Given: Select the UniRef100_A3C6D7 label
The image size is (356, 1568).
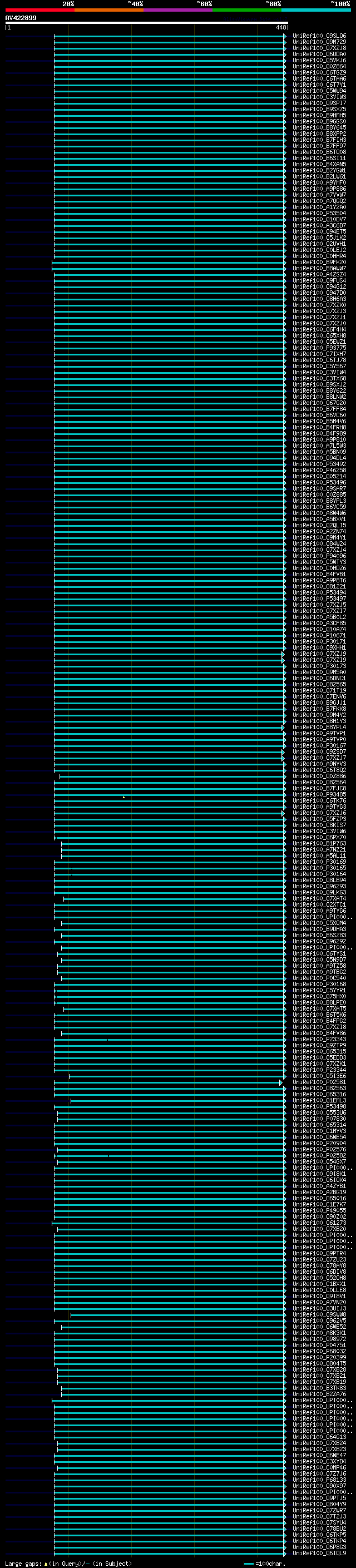Looking at the screenshot, I should pyautogui.click(x=319, y=225).
